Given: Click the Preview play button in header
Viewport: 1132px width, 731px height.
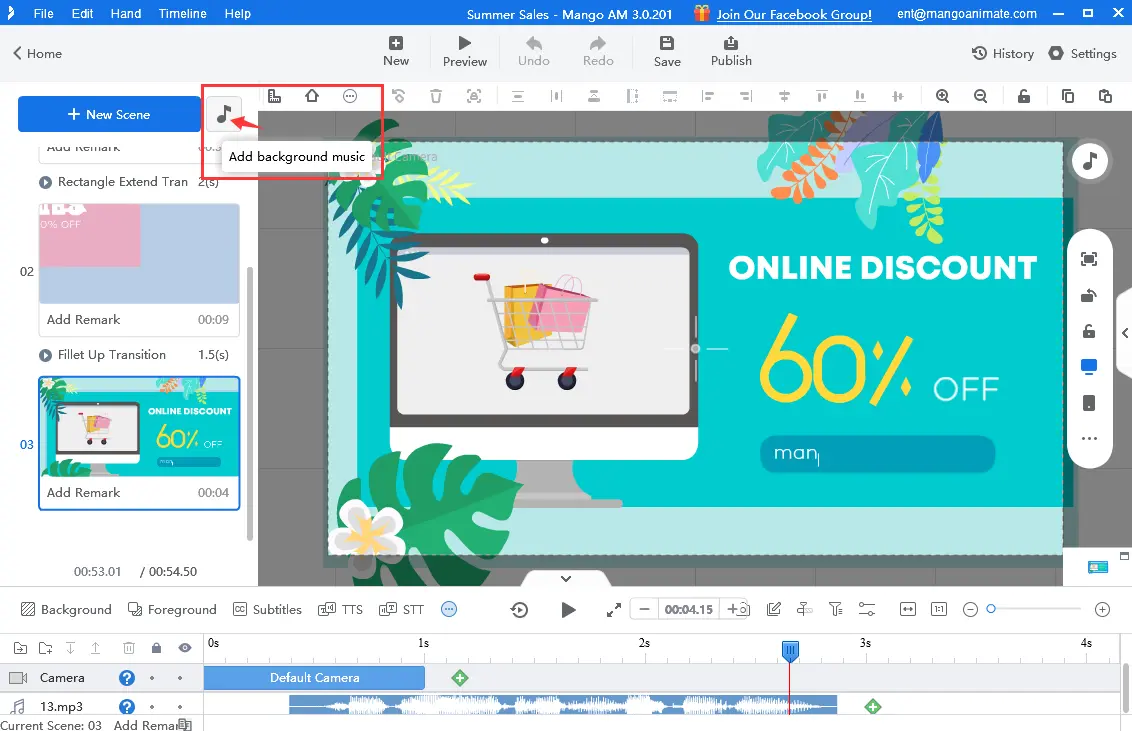Looking at the screenshot, I should pos(465,52).
